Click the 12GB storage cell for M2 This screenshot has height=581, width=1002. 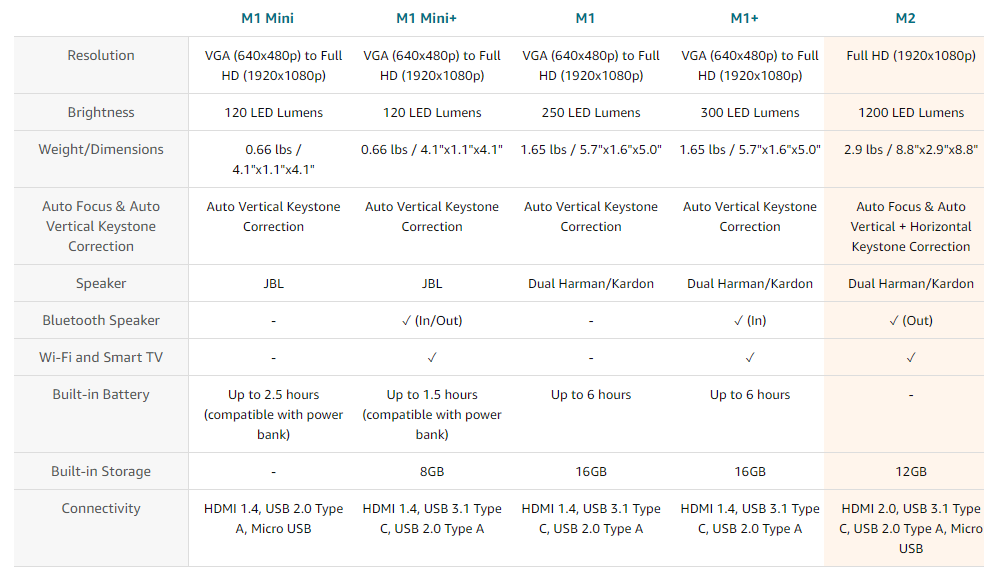(911, 472)
